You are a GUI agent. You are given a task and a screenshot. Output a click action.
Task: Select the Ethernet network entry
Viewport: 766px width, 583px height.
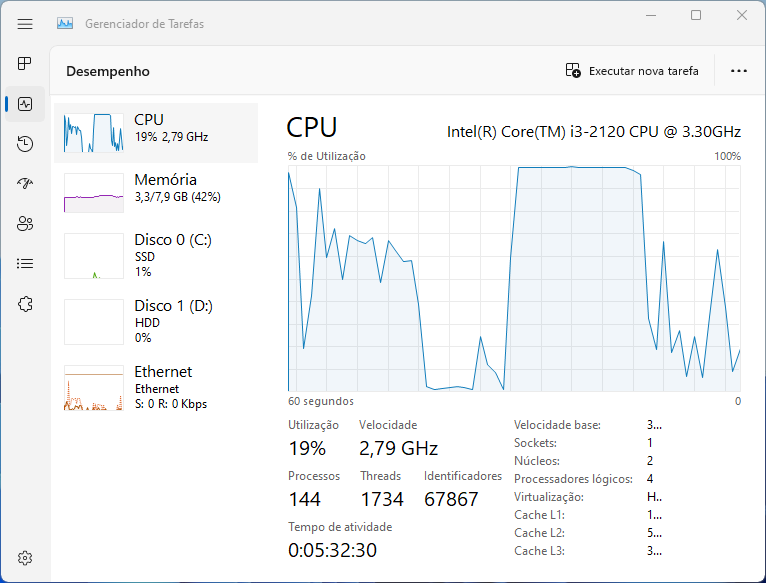tap(156, 388)
